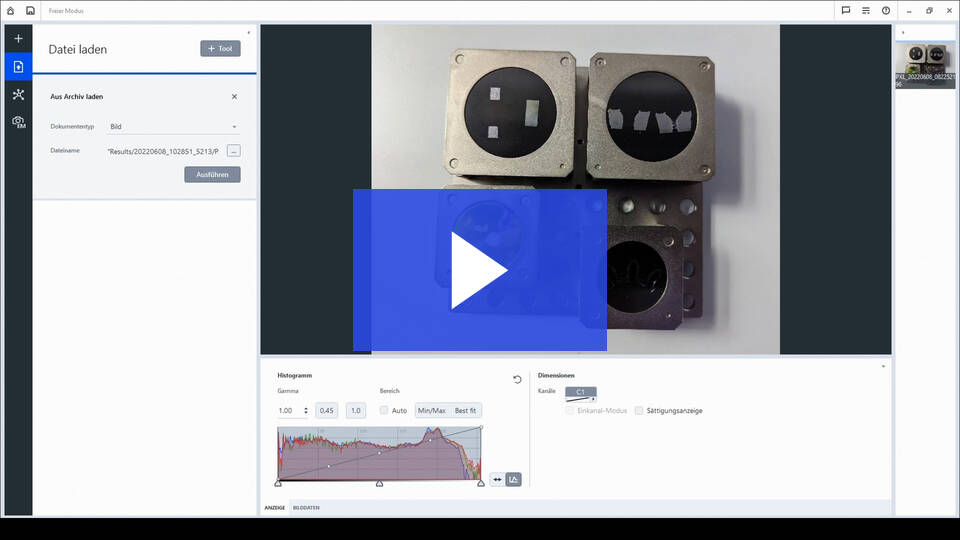This screenshot has width=960, height=540.
Task: Click the info circle icon in title bar
Action: click(886, 10)
